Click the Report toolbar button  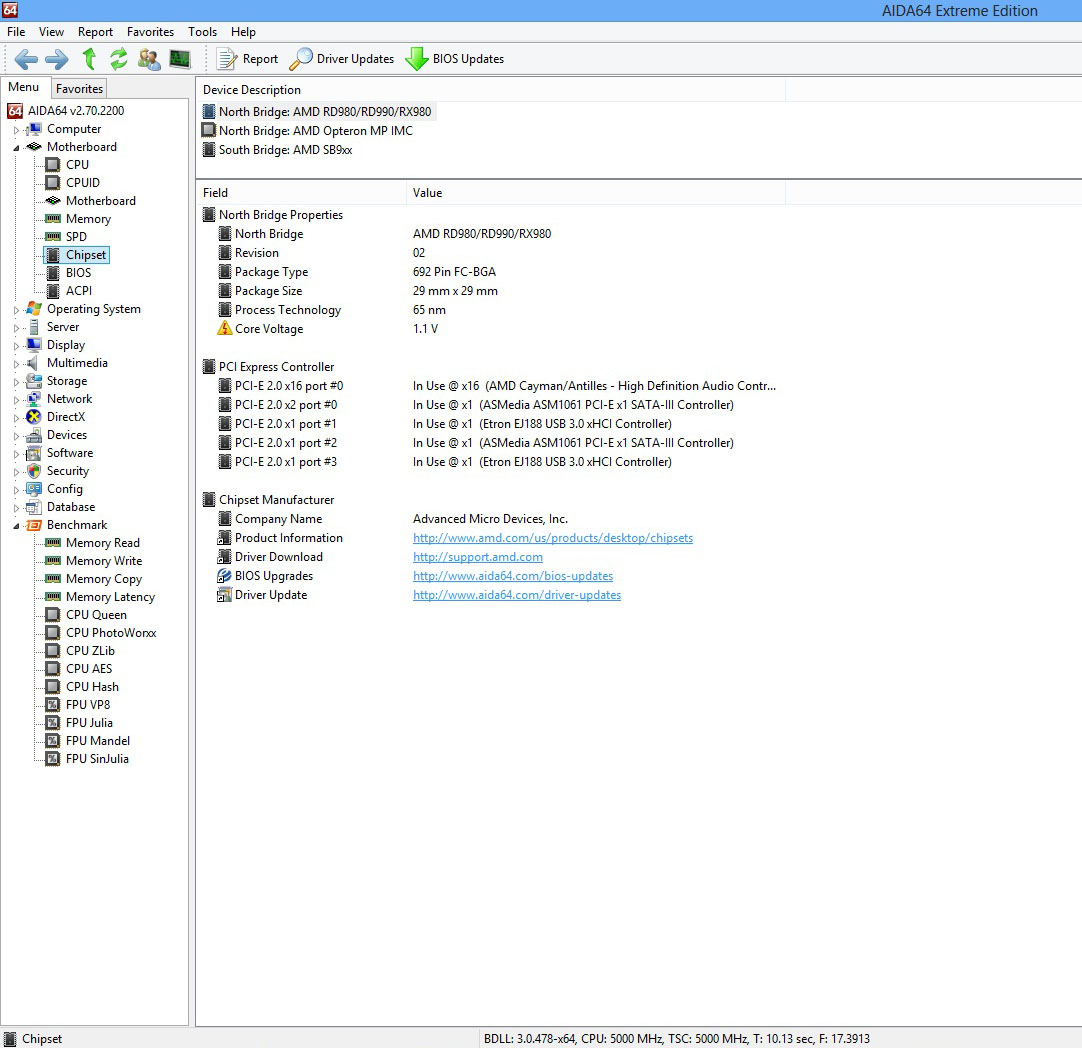tap(248, 59)
